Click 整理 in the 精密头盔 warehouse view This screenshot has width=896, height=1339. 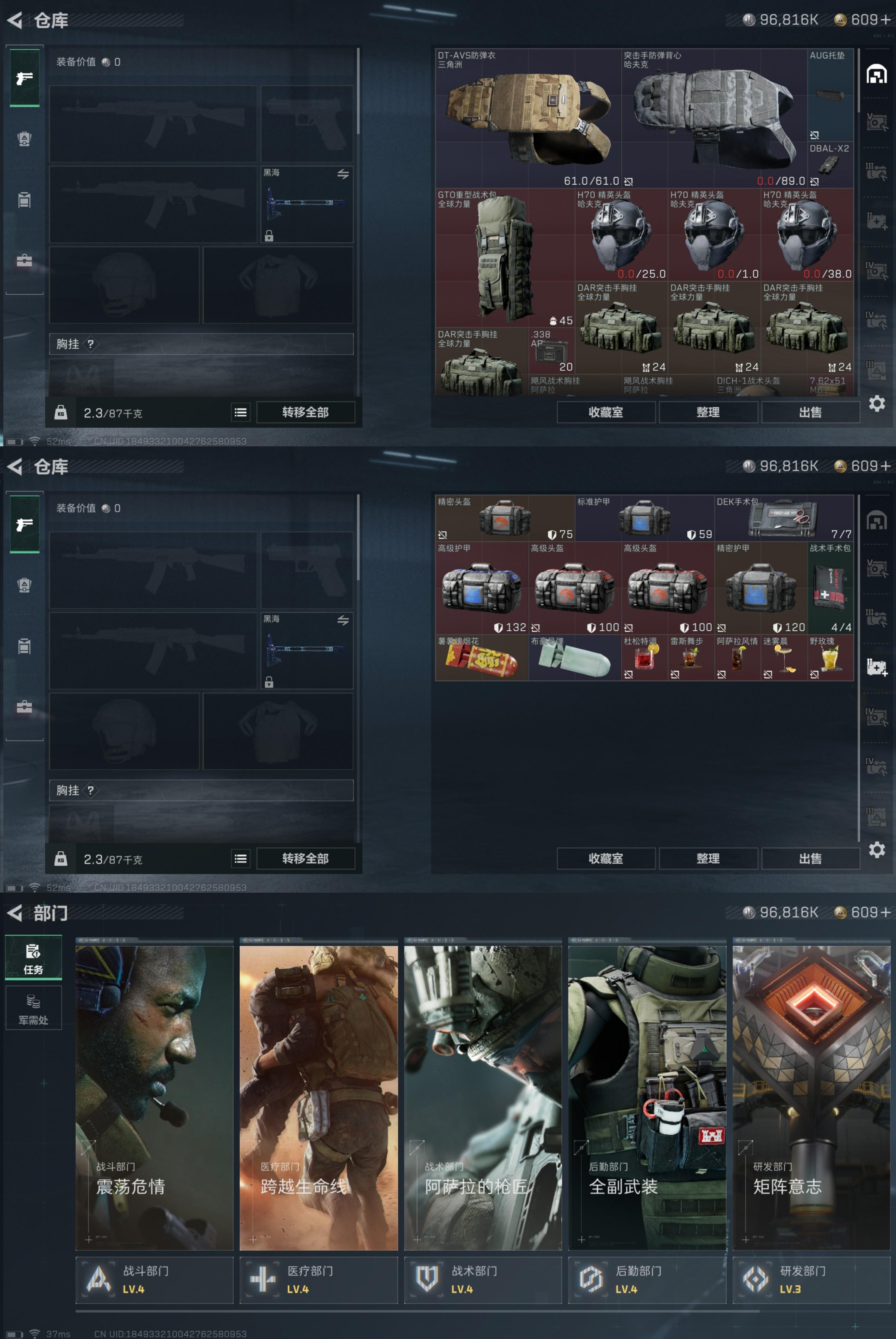708,858
